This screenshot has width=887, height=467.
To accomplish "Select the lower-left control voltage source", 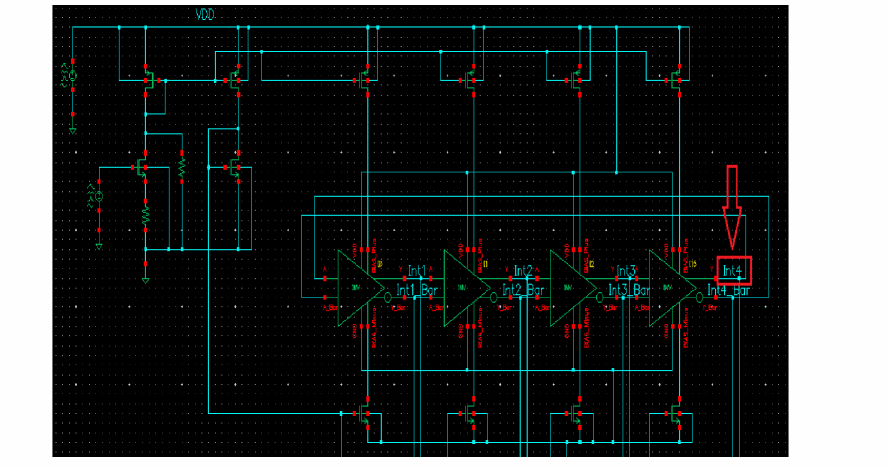I will click(x=98, y=197).
